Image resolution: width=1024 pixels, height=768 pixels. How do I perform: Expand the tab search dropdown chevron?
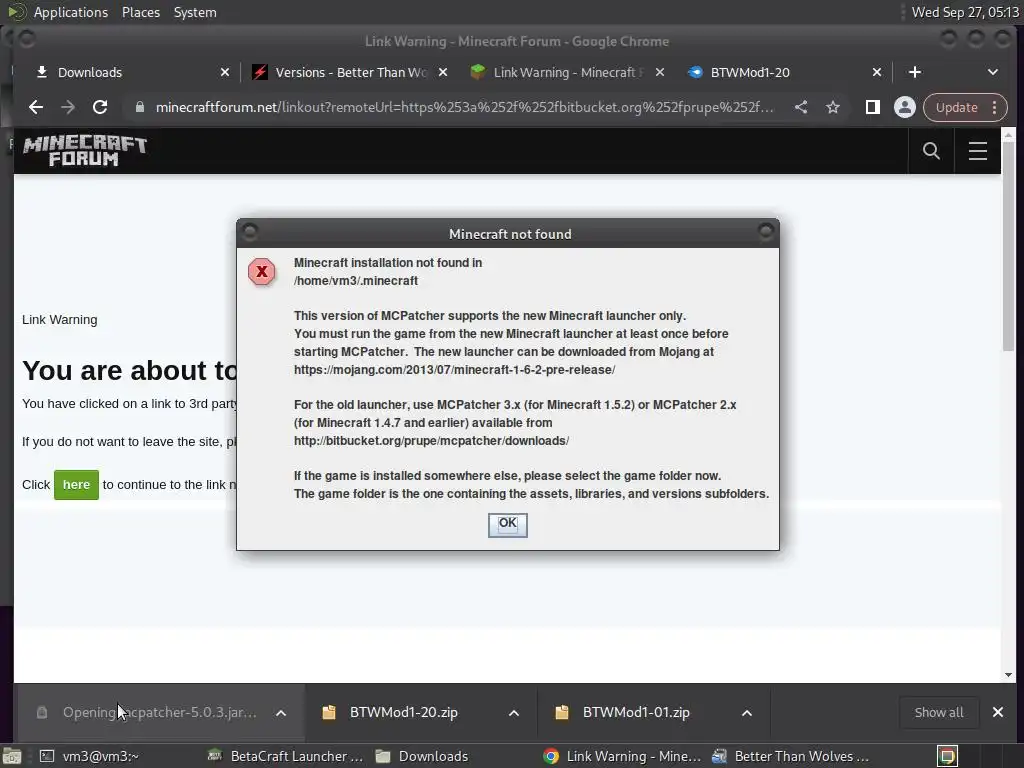click(993, 72)
